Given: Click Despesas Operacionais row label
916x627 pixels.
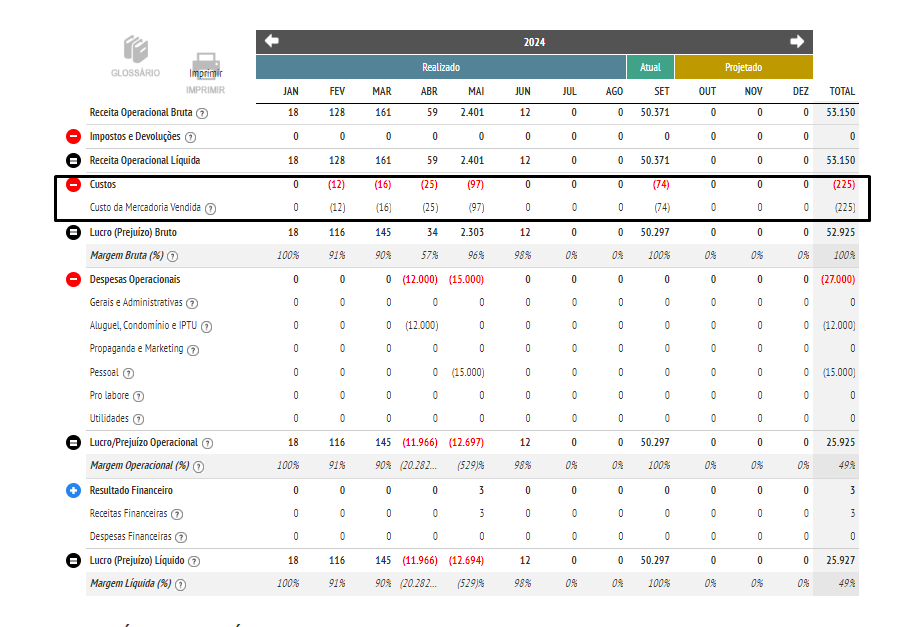Looking at the screenshot, I should point(135,279).
